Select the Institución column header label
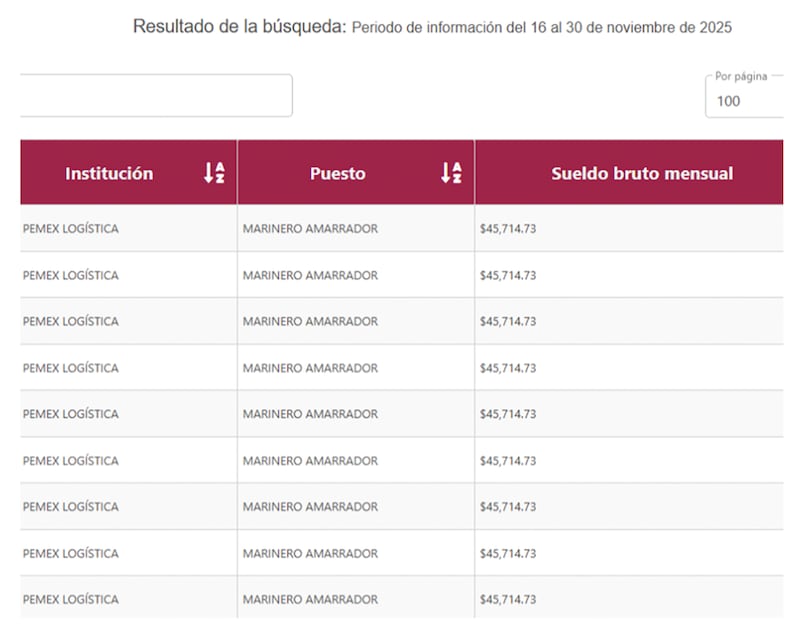800x634 pixels. coord(109,173)
